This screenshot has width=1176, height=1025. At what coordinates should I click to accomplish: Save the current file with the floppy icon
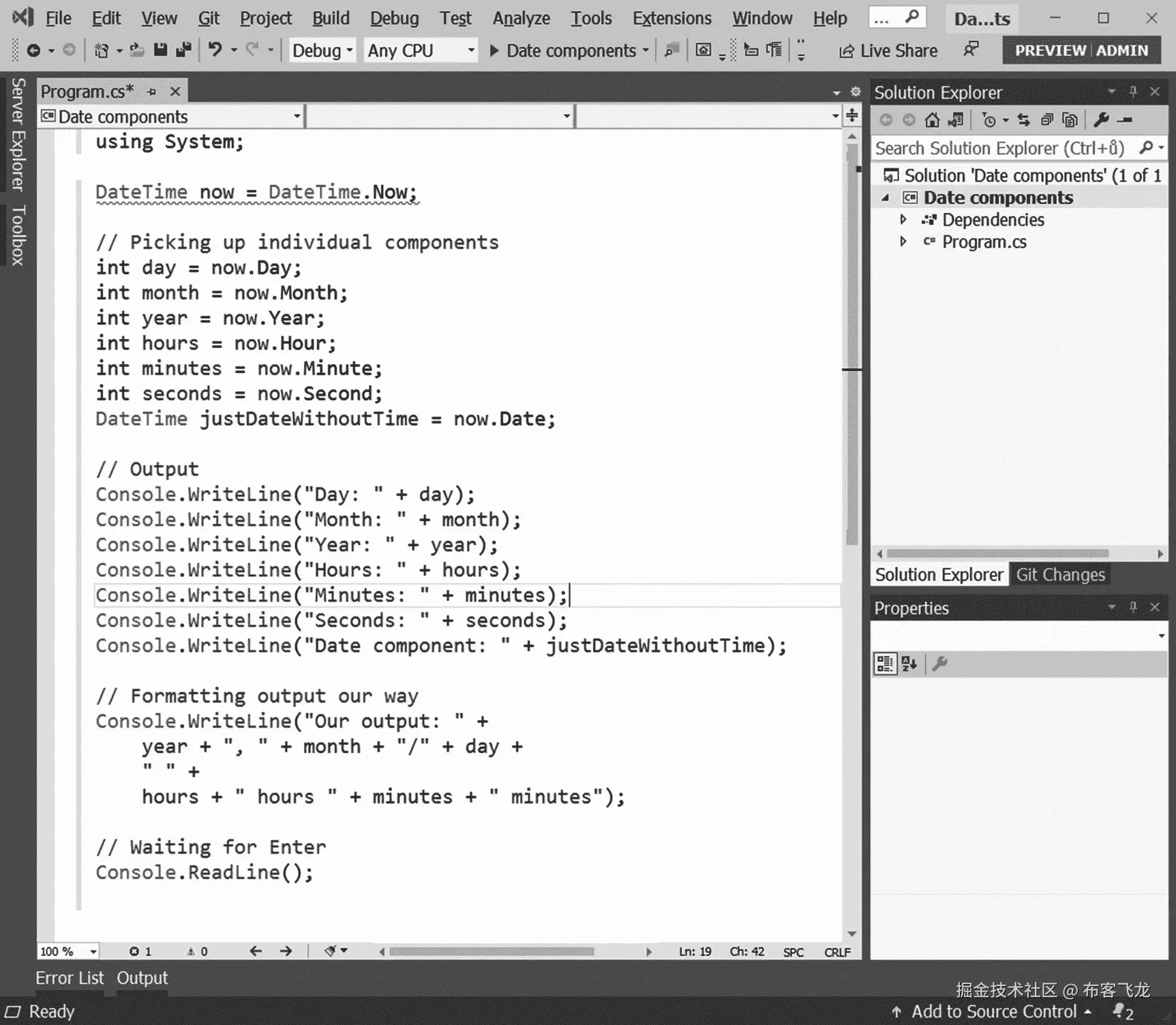[160, 50]
